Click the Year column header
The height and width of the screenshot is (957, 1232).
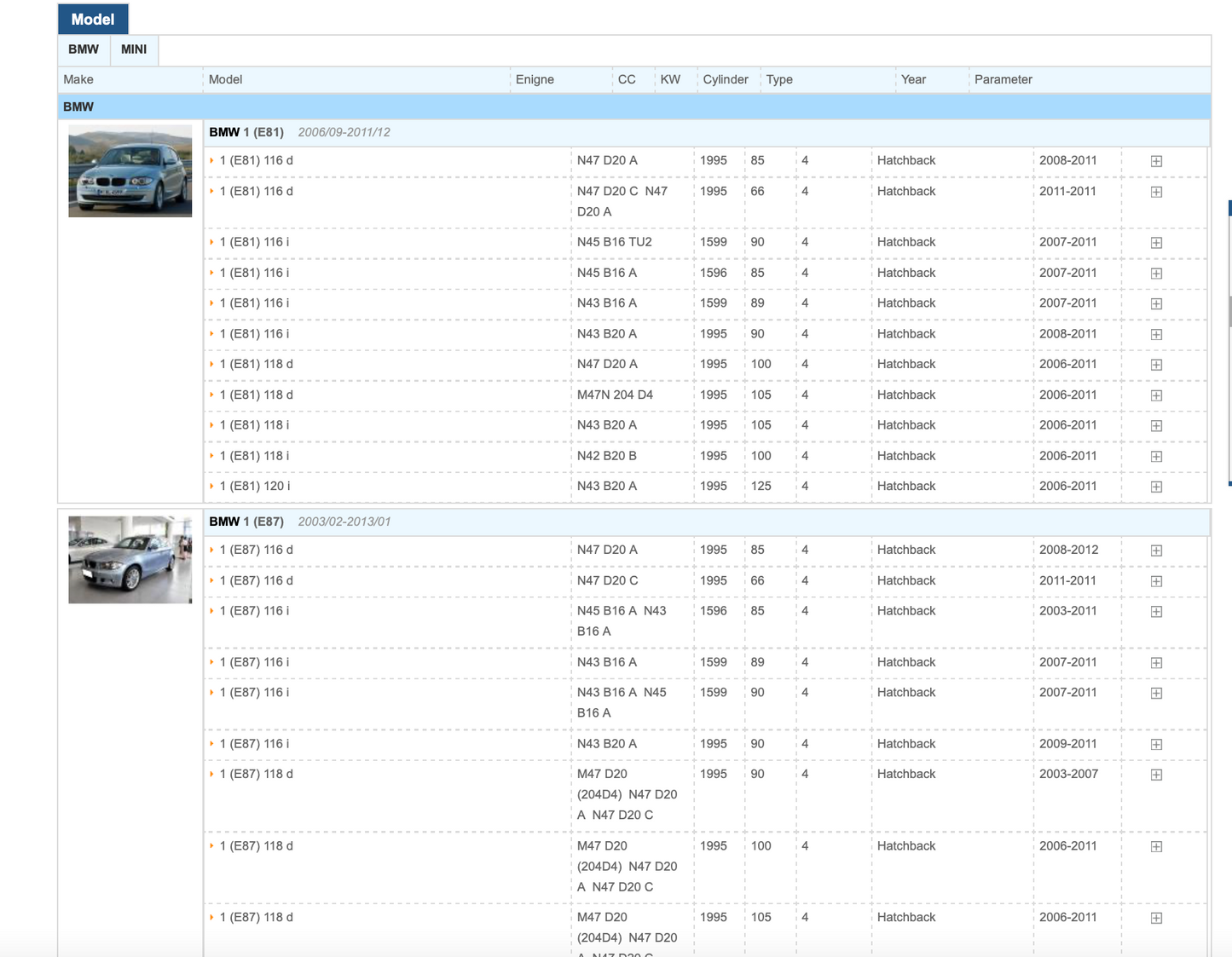[x=913, y=79]
